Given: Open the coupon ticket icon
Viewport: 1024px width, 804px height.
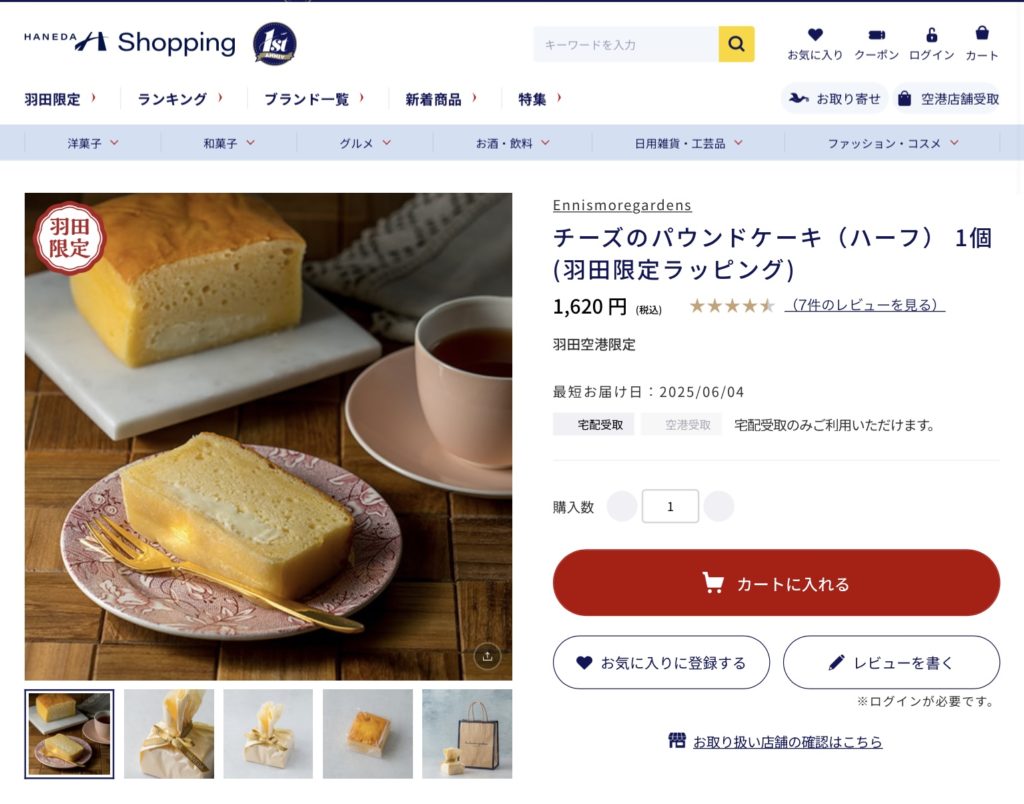Looking at the screenshot, I should [x=876, y=35].
